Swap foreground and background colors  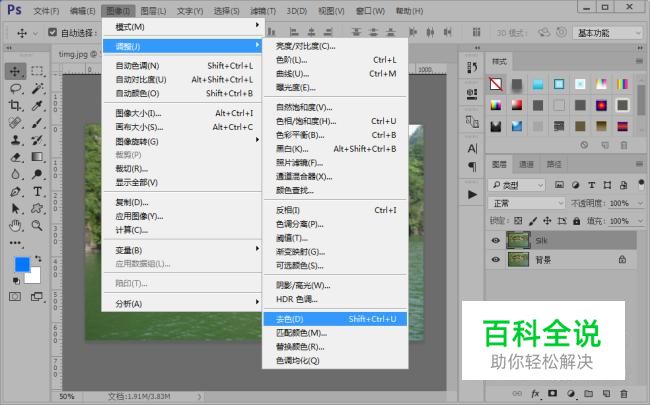(38, 258)
